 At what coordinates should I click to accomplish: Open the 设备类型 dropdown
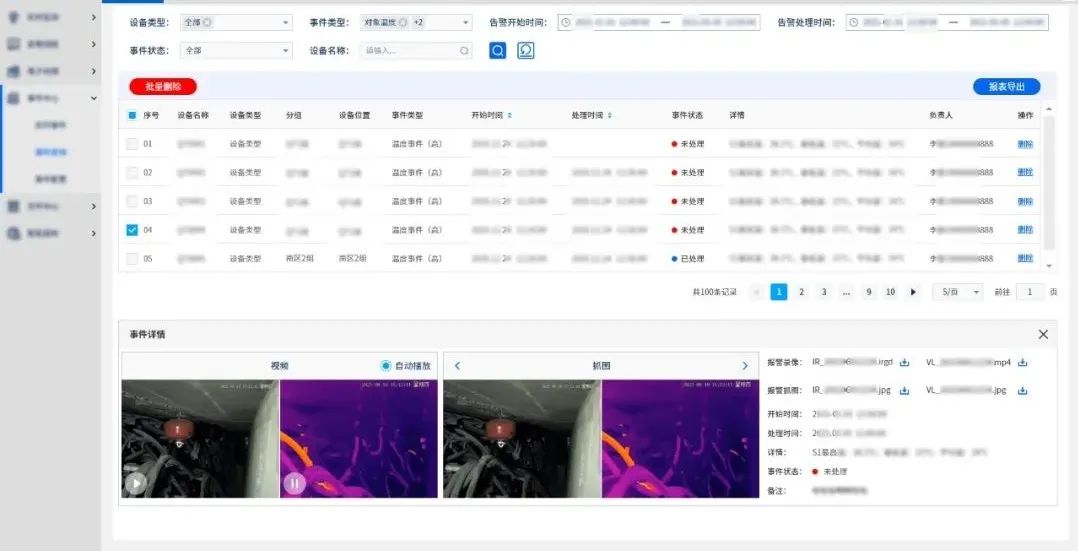click(236, 22)
